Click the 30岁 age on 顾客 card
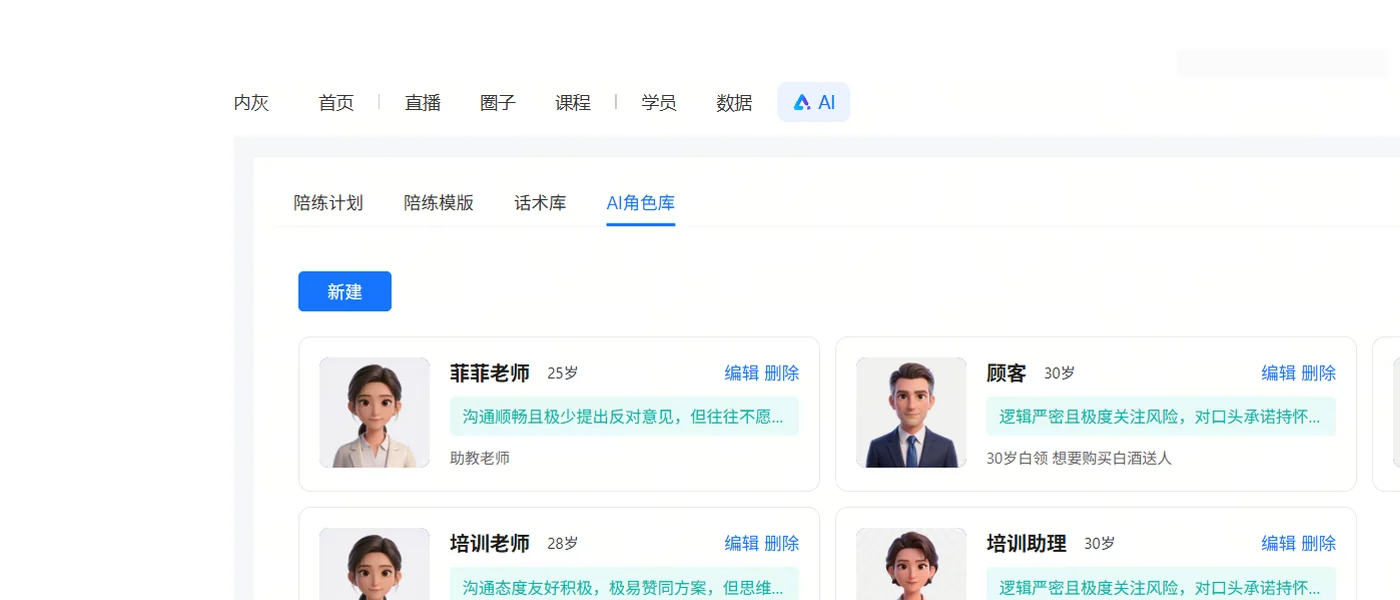This screenshot has height=600, width=1400. [x=1060, y=373]
